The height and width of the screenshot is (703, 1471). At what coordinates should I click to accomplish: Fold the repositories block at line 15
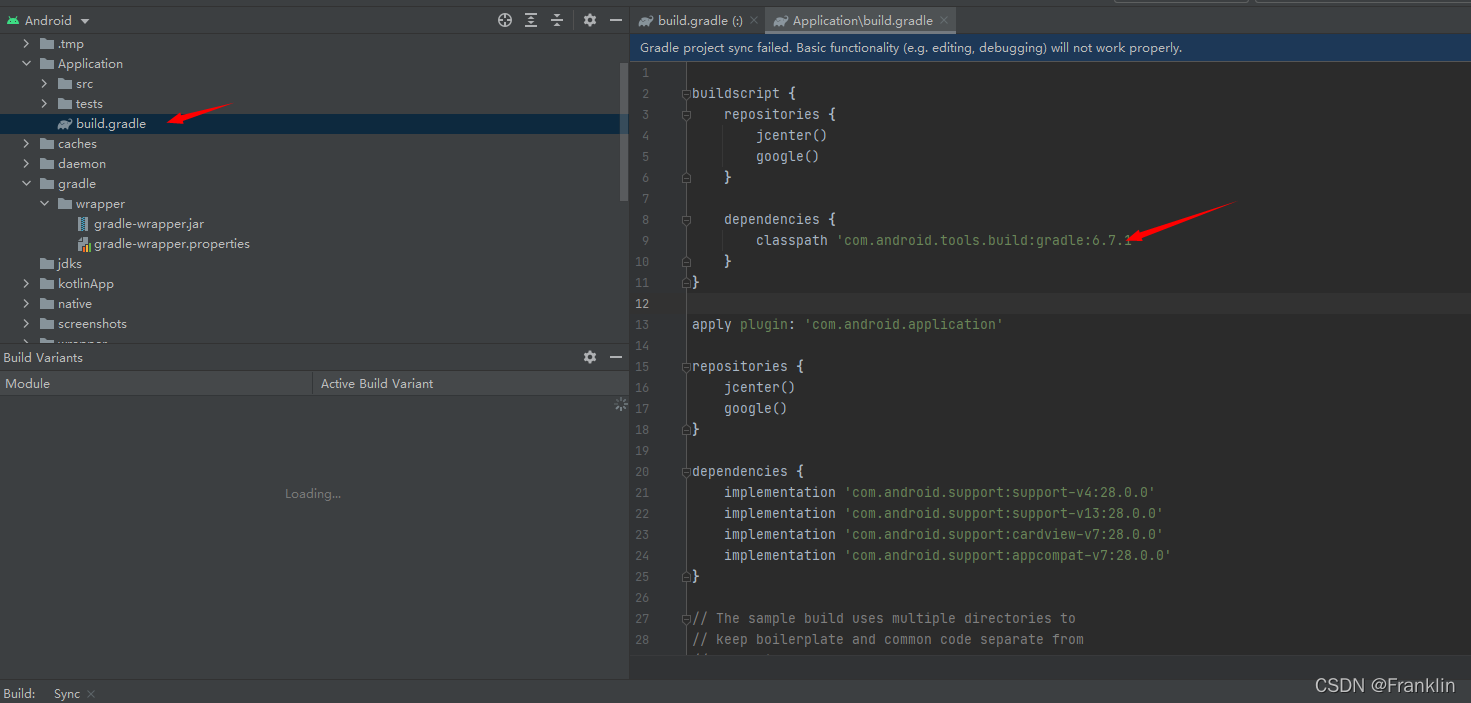click(686, 366)
